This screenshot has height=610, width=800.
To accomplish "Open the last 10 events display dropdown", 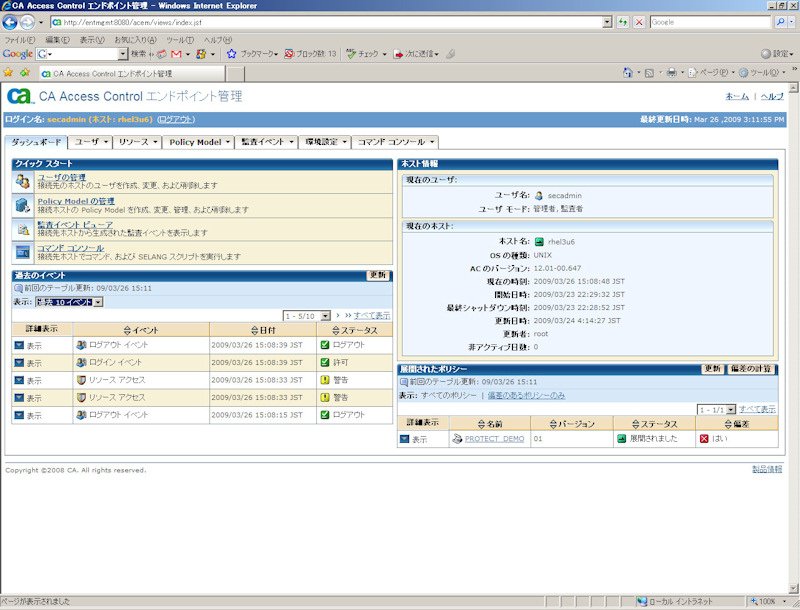I will coord(69,302).
